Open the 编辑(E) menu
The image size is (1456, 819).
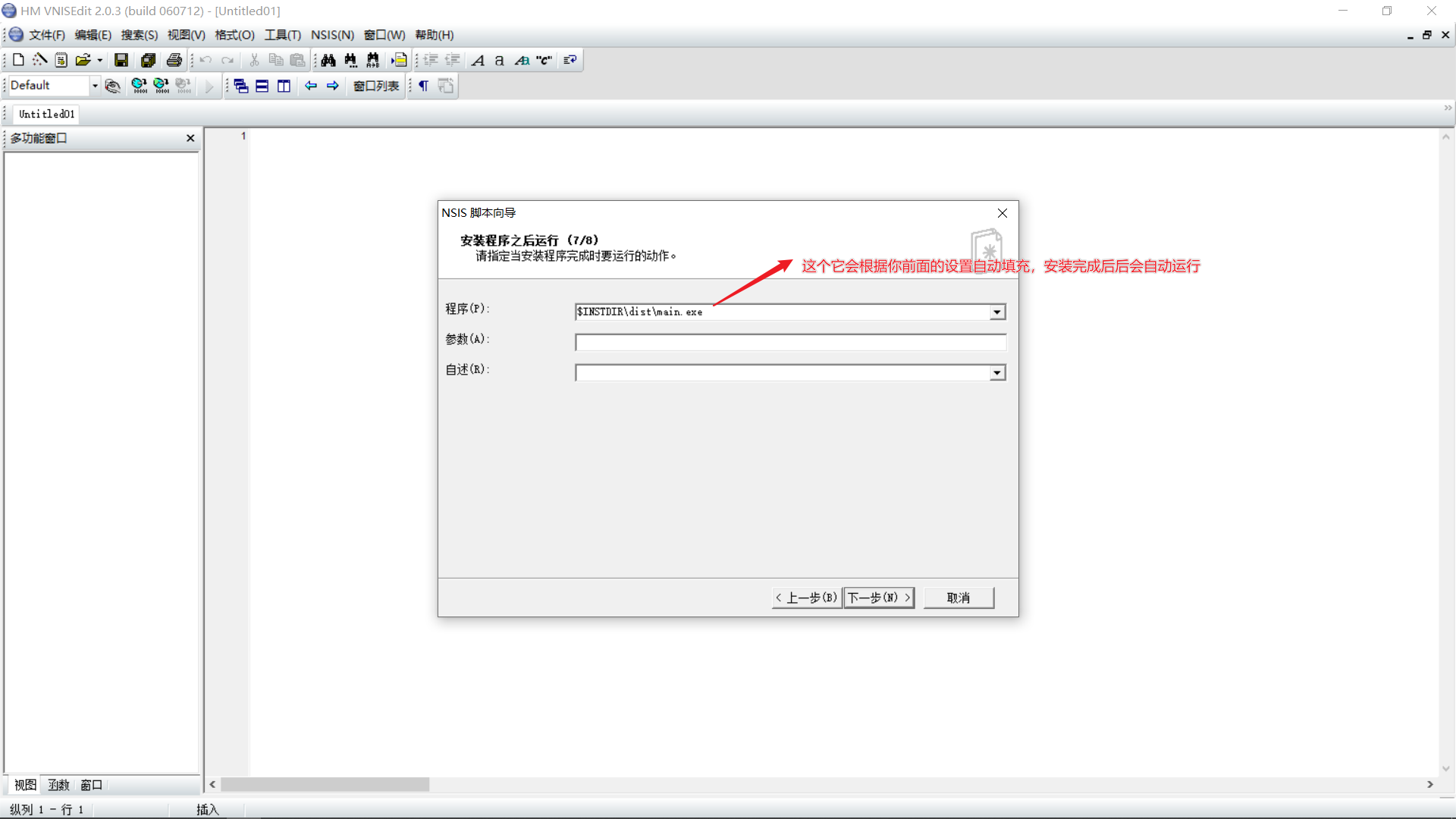[93, 35]
